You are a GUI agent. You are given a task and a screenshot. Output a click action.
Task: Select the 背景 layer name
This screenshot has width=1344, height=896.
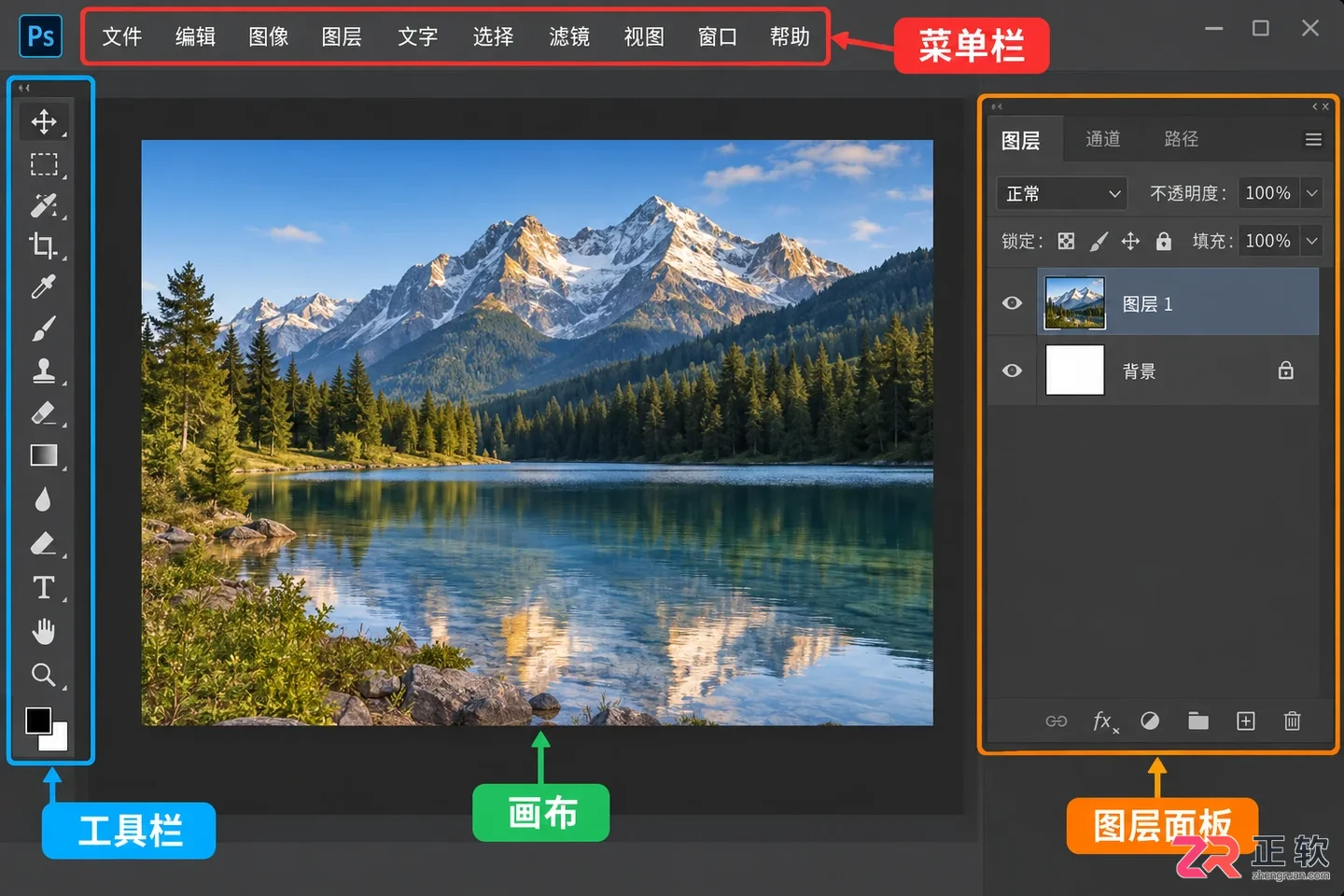[1140, 371]
